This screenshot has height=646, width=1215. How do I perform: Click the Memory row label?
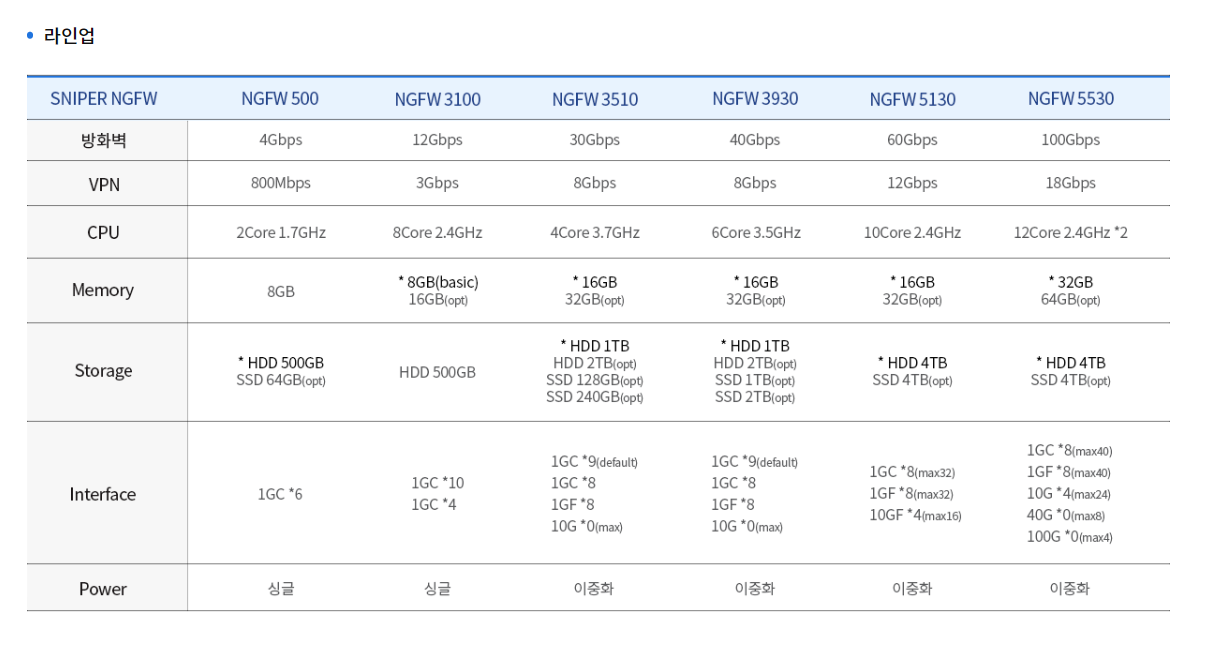pos(105,290)
